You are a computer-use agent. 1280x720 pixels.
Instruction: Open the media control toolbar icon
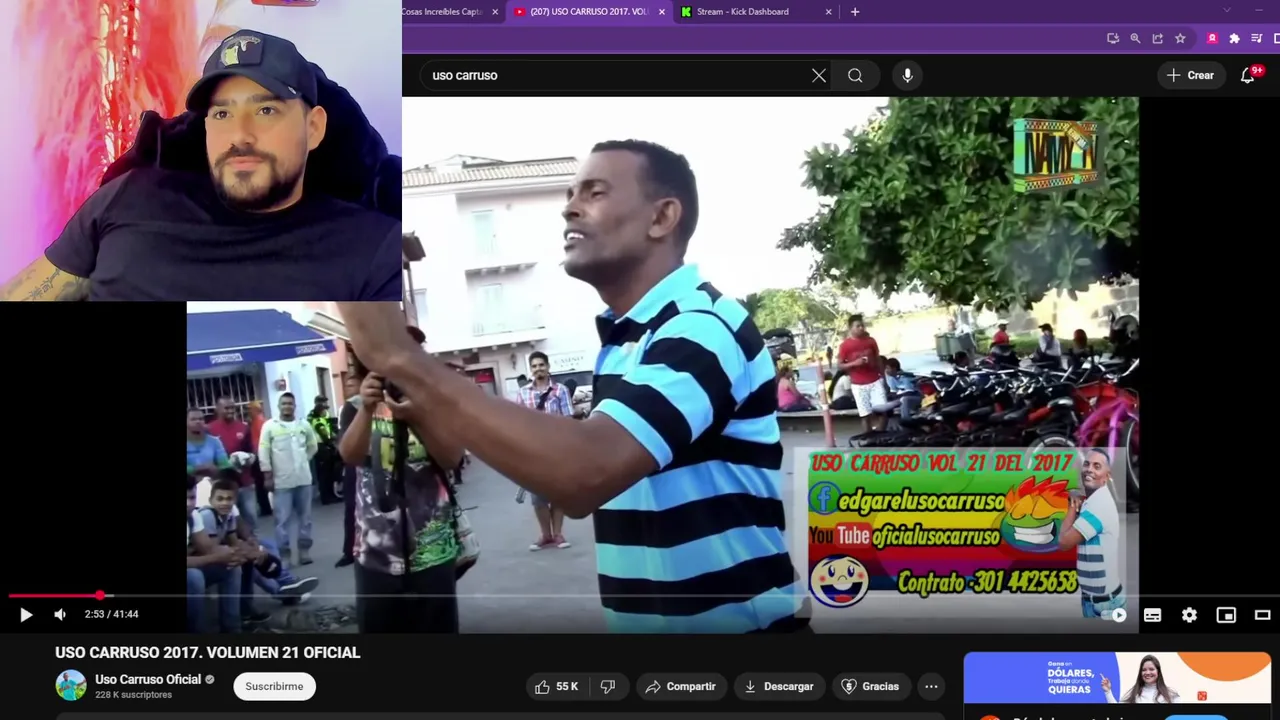(x=1257, y=38)
